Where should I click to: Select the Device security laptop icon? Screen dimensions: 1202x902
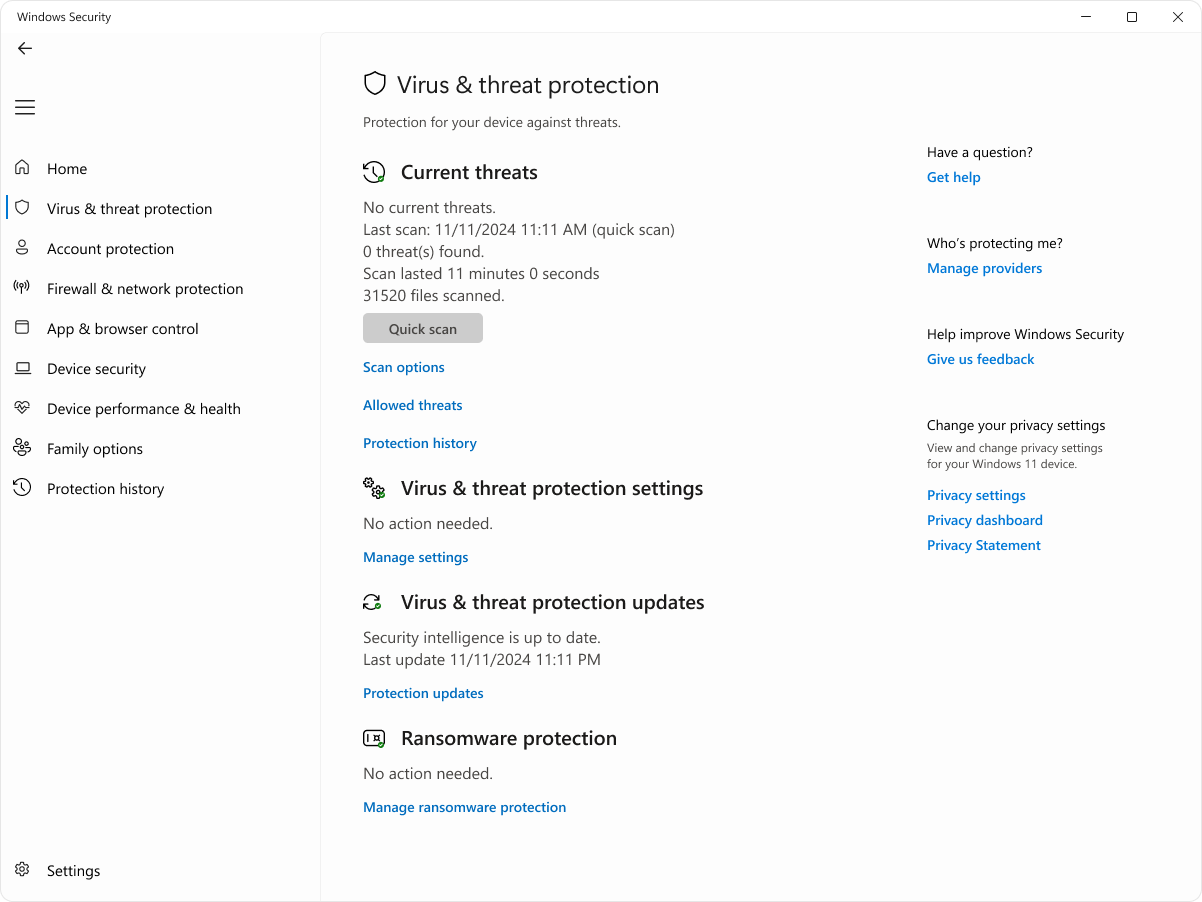pyautogui.click(x=22, y=368)
